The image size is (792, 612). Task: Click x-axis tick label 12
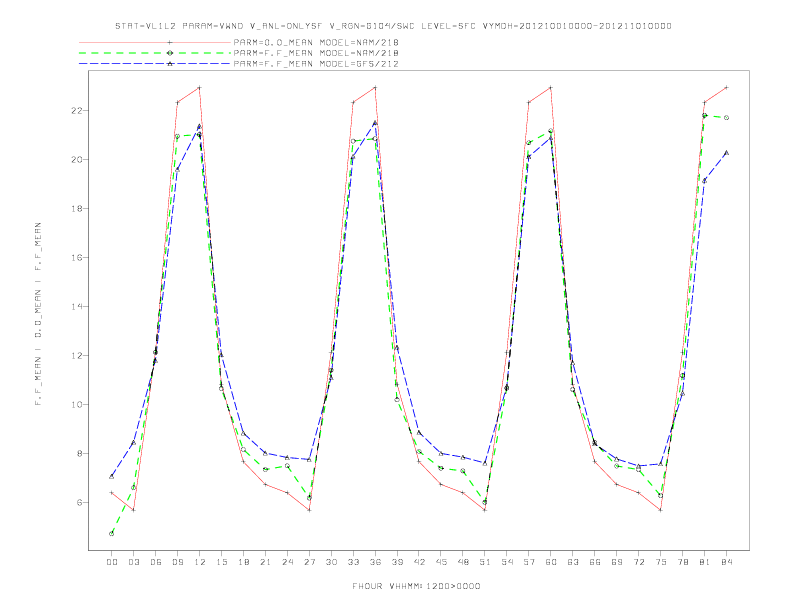200,562
